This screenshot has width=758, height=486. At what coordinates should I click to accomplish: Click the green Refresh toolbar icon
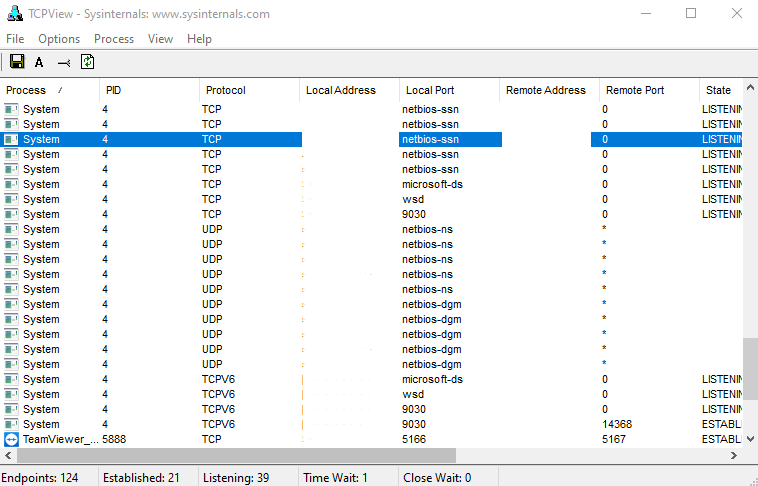click(x=87, y=62)
